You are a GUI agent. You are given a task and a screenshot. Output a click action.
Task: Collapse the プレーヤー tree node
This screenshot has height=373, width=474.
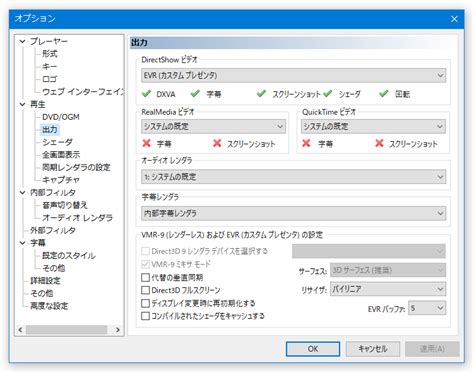[x=22, y=41]
